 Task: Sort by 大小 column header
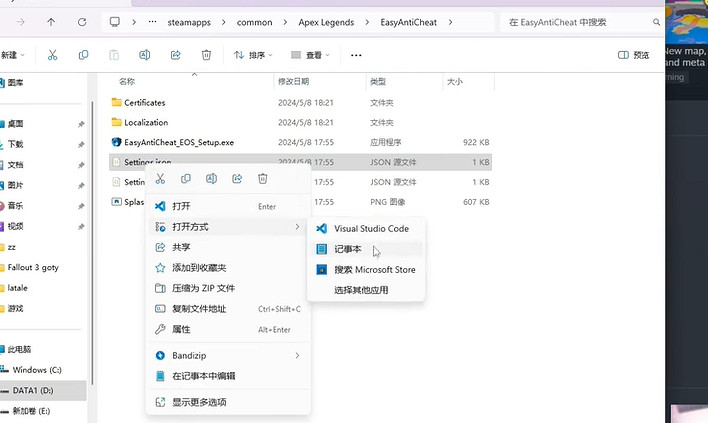pos(455,82)
